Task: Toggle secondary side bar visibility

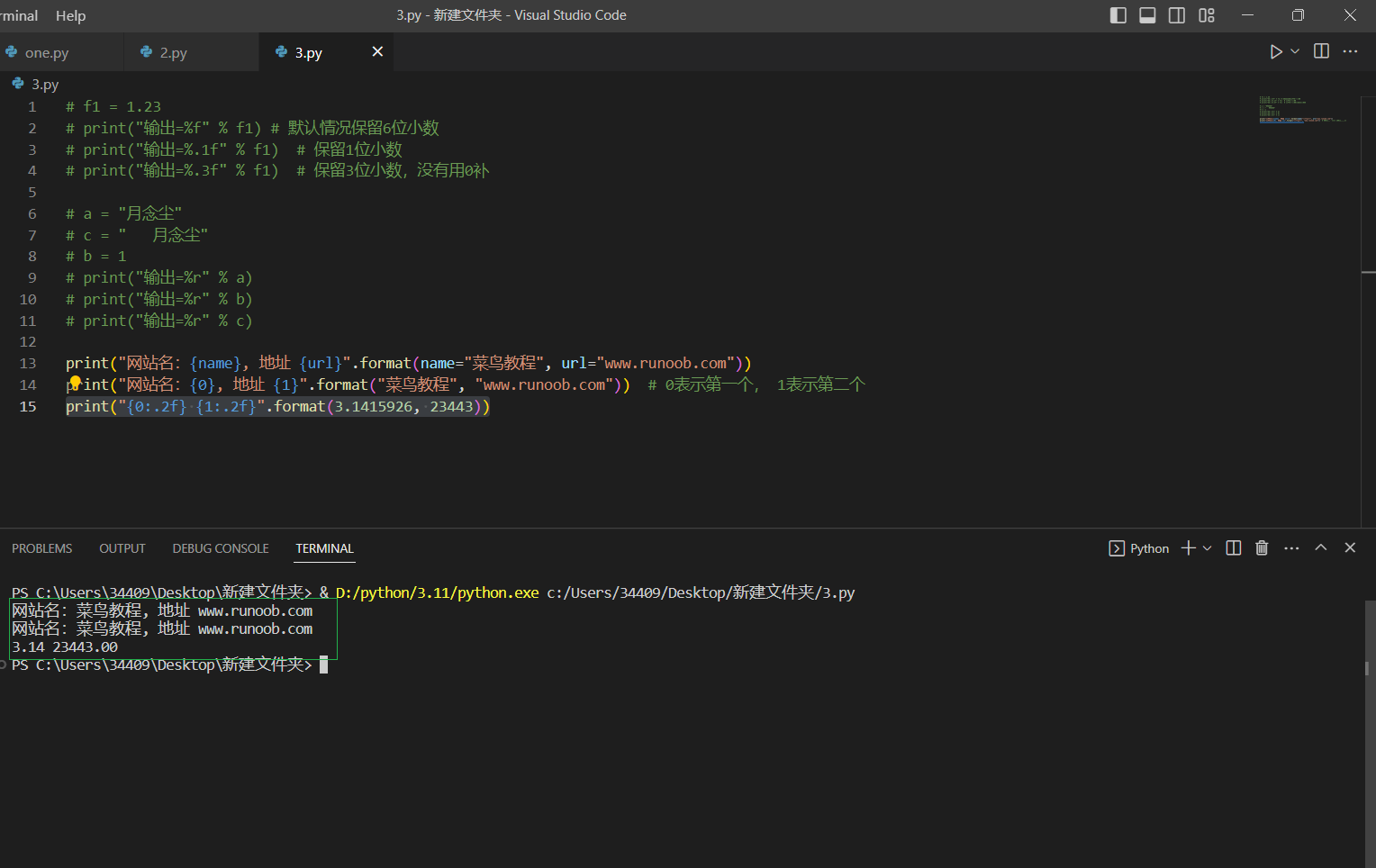Action: pos(1177,15)
